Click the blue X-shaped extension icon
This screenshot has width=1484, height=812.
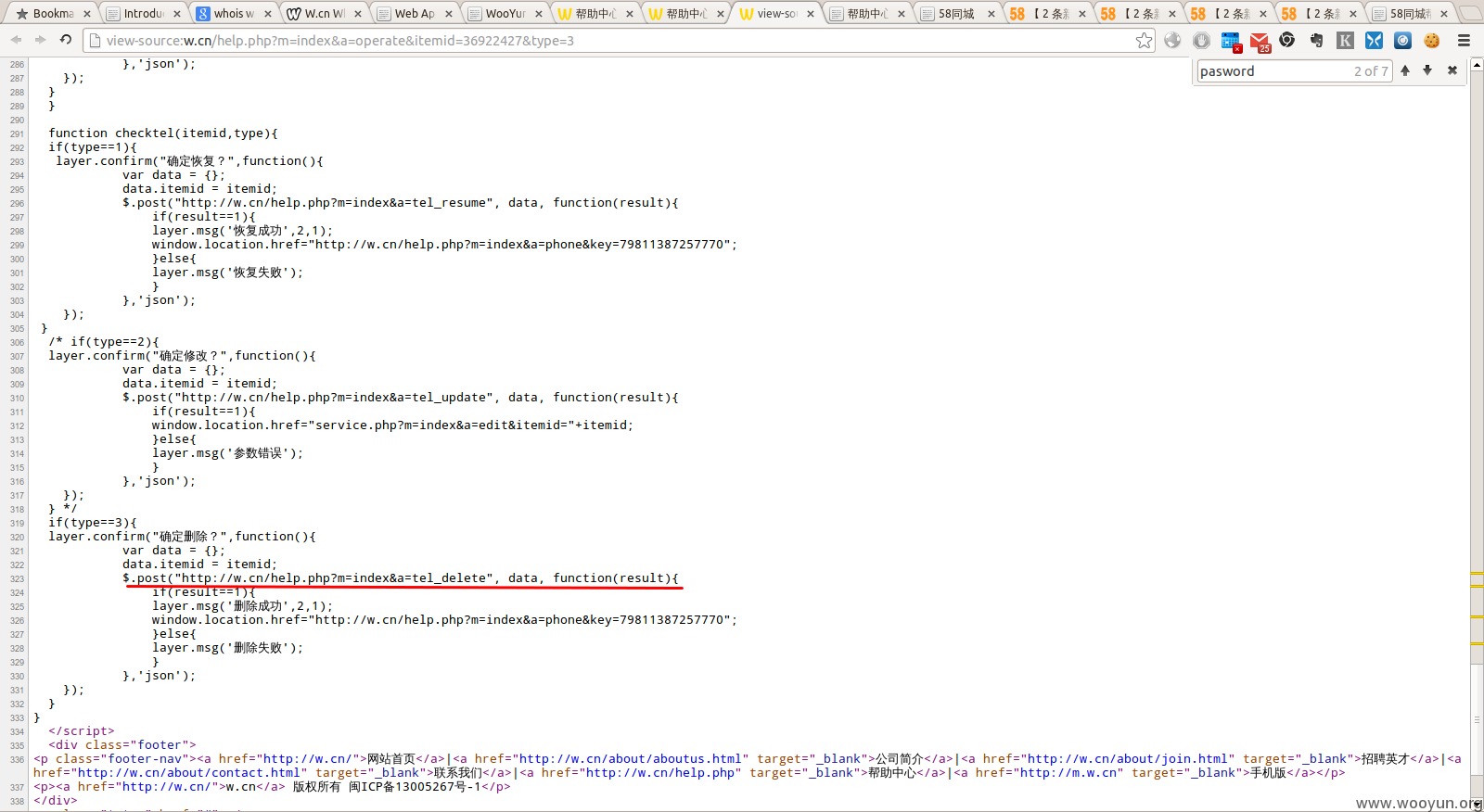click(1374, 40)
